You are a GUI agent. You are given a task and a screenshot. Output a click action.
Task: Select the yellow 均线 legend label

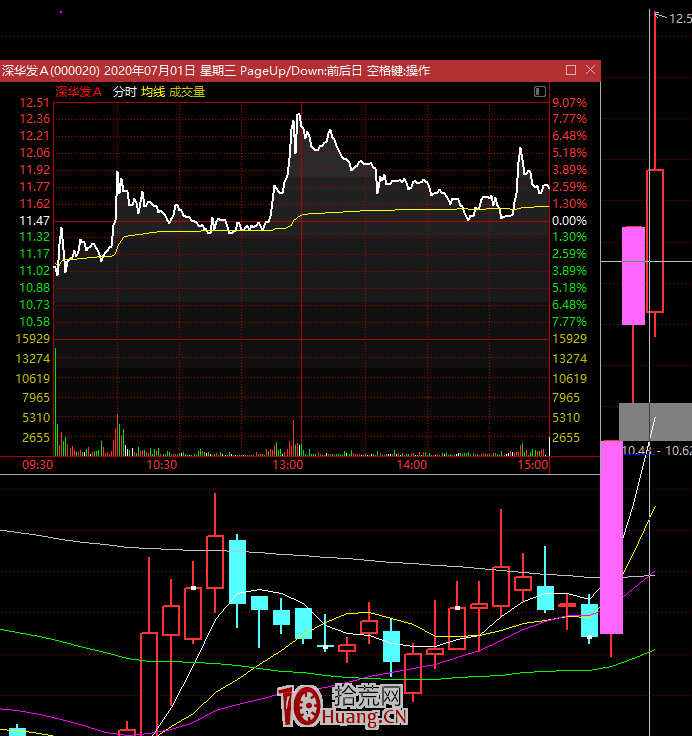(x=153, y=92)
